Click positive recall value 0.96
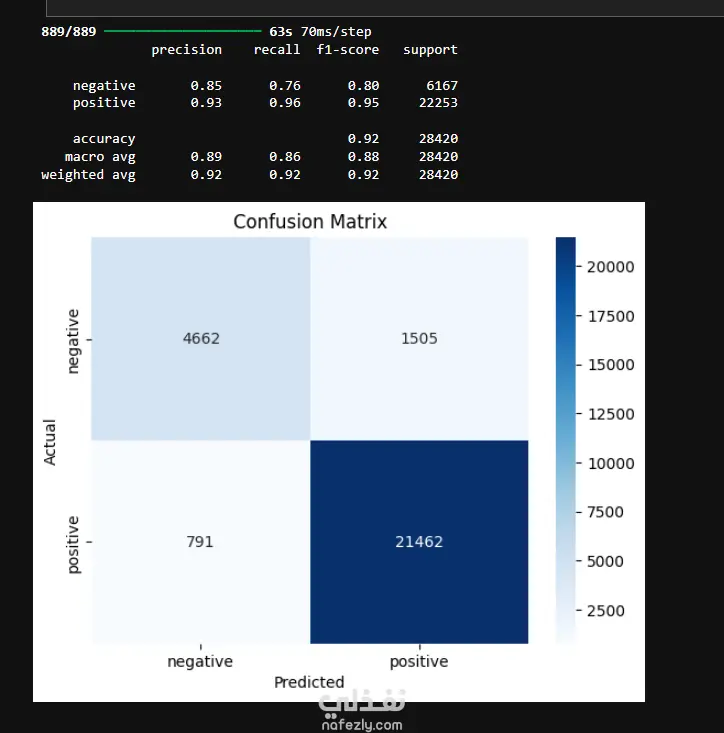Image resolution: width=724 pixels, height=733 pixels. coord(285,102)
